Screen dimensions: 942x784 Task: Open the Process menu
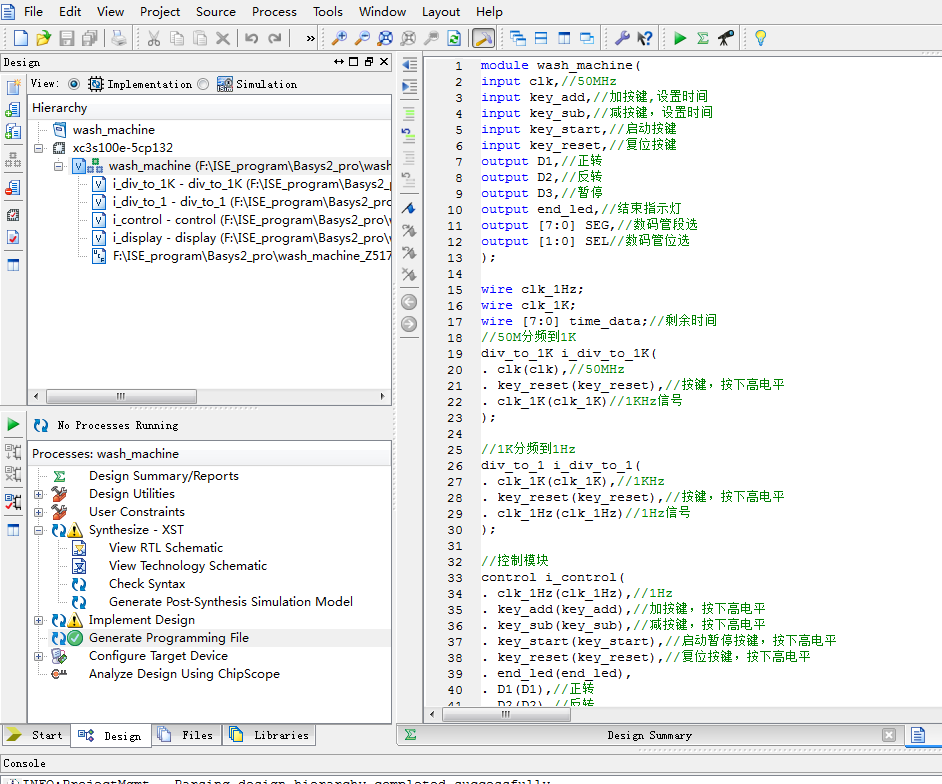[274, 12]
